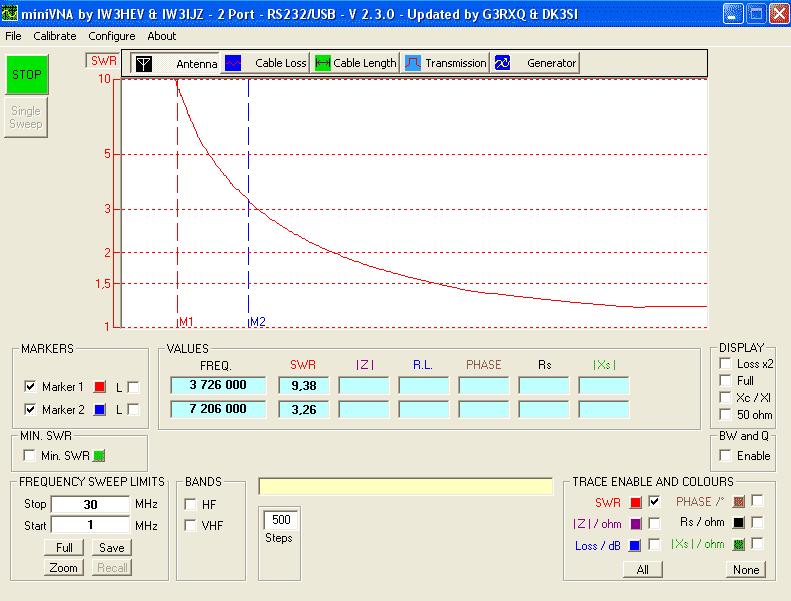Check the Xc / Xl display option
The width and height of the screenshot is (791, 601).
[725, 397]
